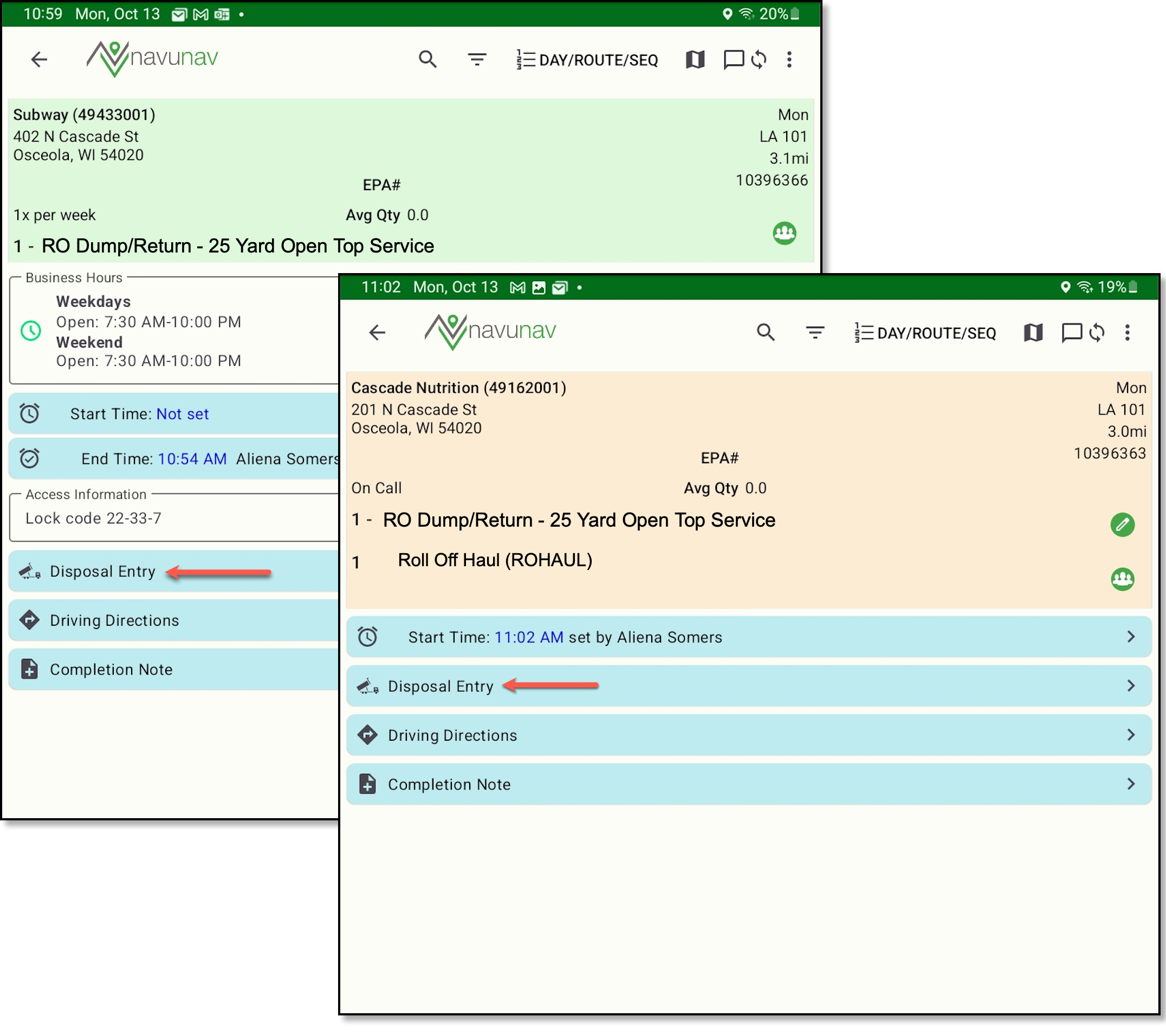Tap sync refresh icon on front screen
Viewport: 1166px width, 1036px height.
(1097, 332)
